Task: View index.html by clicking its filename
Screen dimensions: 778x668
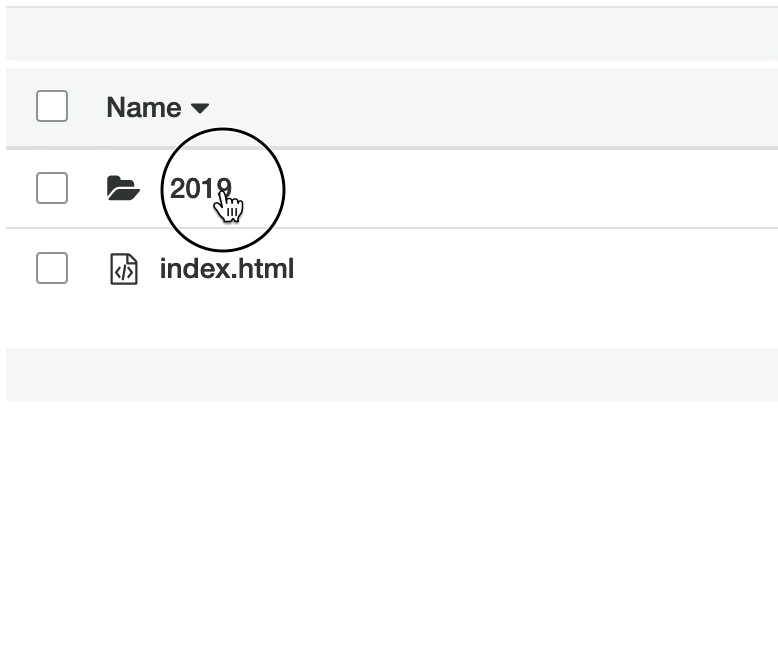Action: click(x=227, y=269)
